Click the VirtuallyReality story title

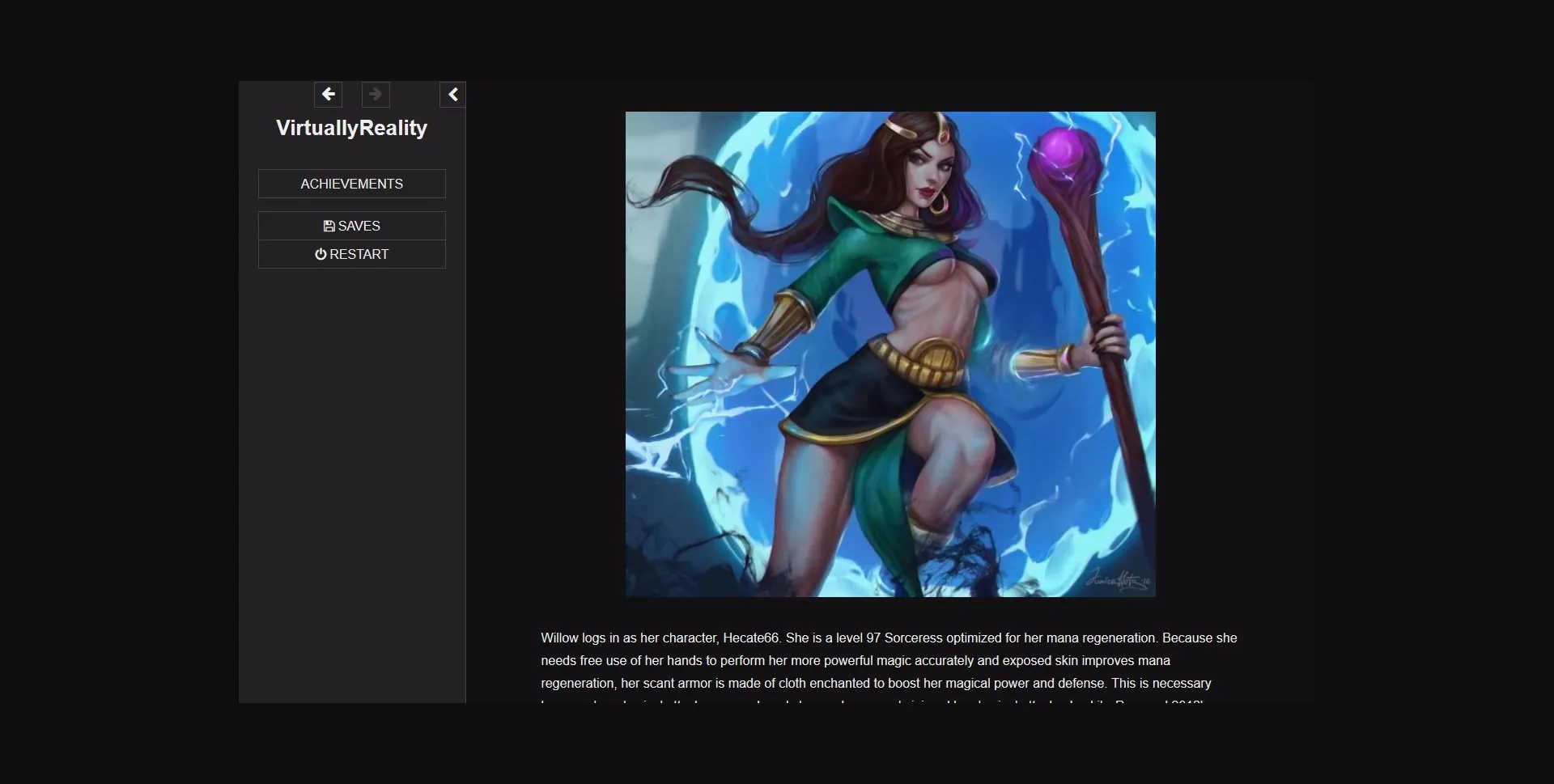351,128
